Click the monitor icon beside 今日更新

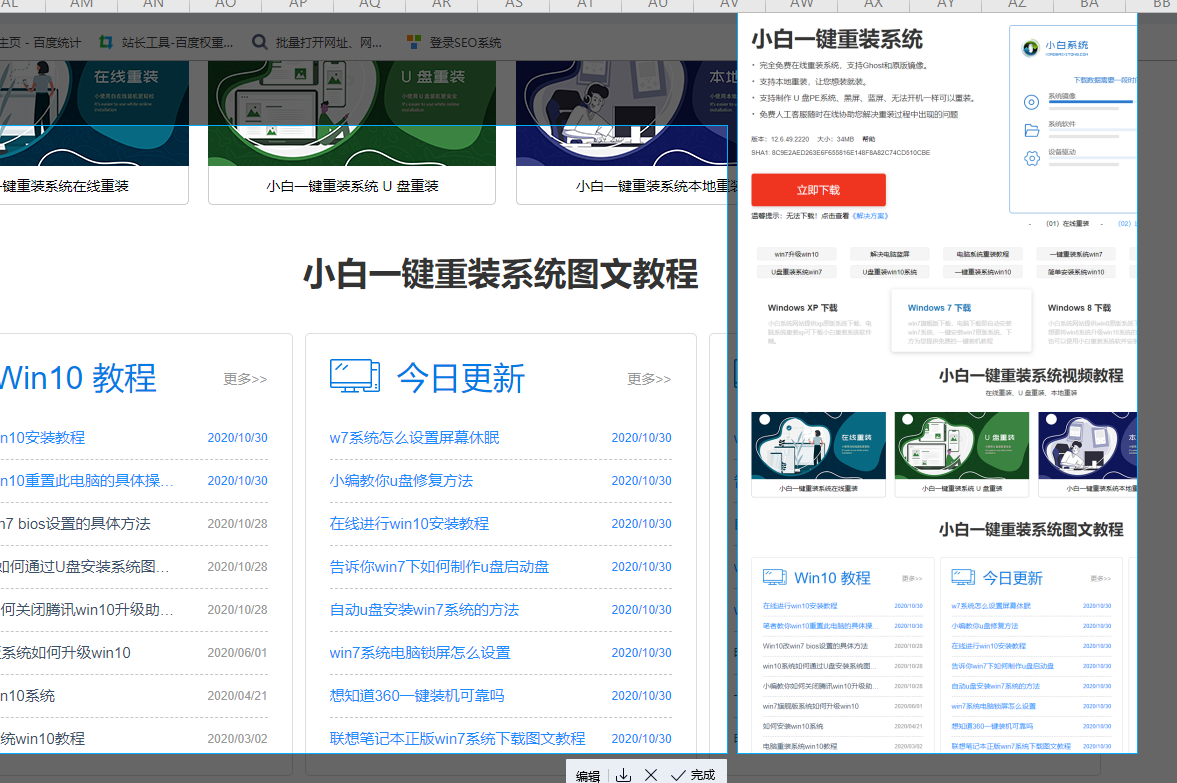tap(355, 377)
